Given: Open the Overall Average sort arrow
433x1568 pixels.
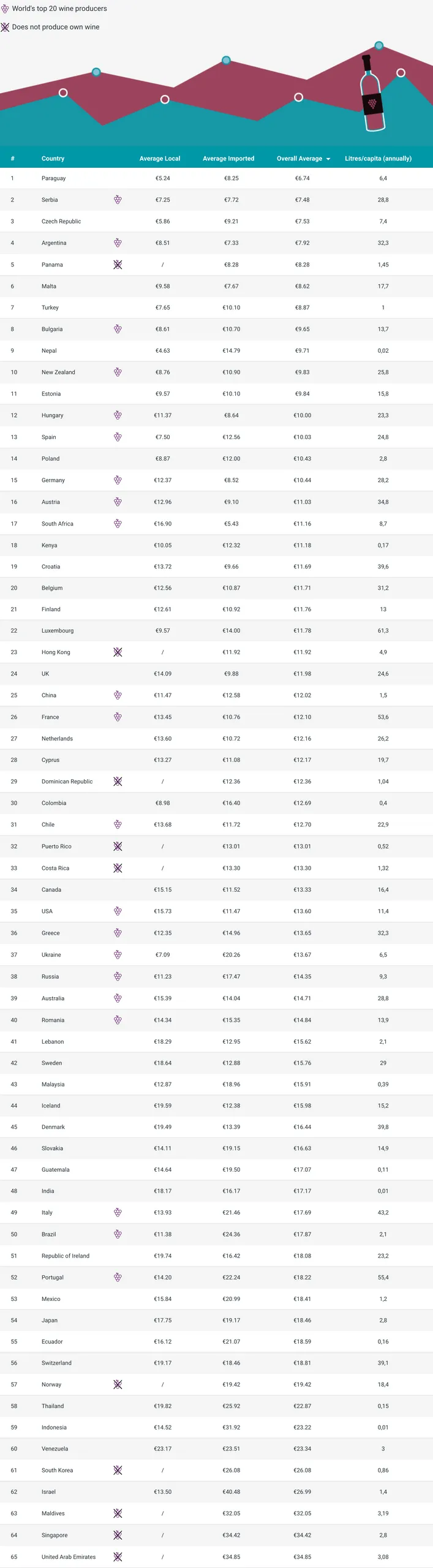Looking at the screenshot, I should coord(328,159).
